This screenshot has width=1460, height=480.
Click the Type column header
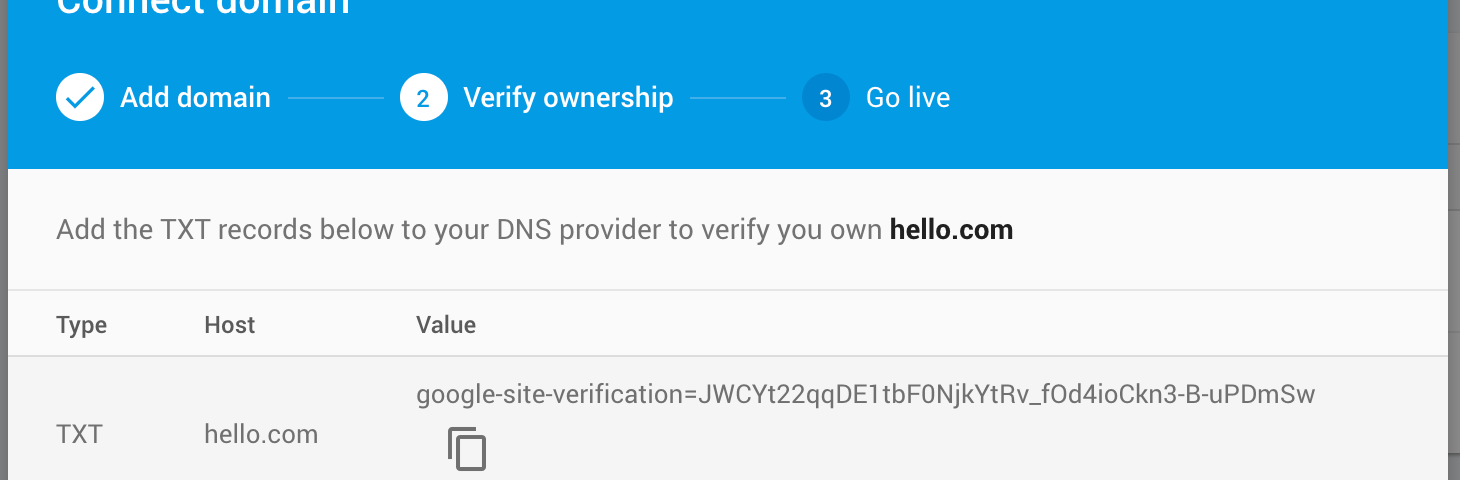coord(81,325)
